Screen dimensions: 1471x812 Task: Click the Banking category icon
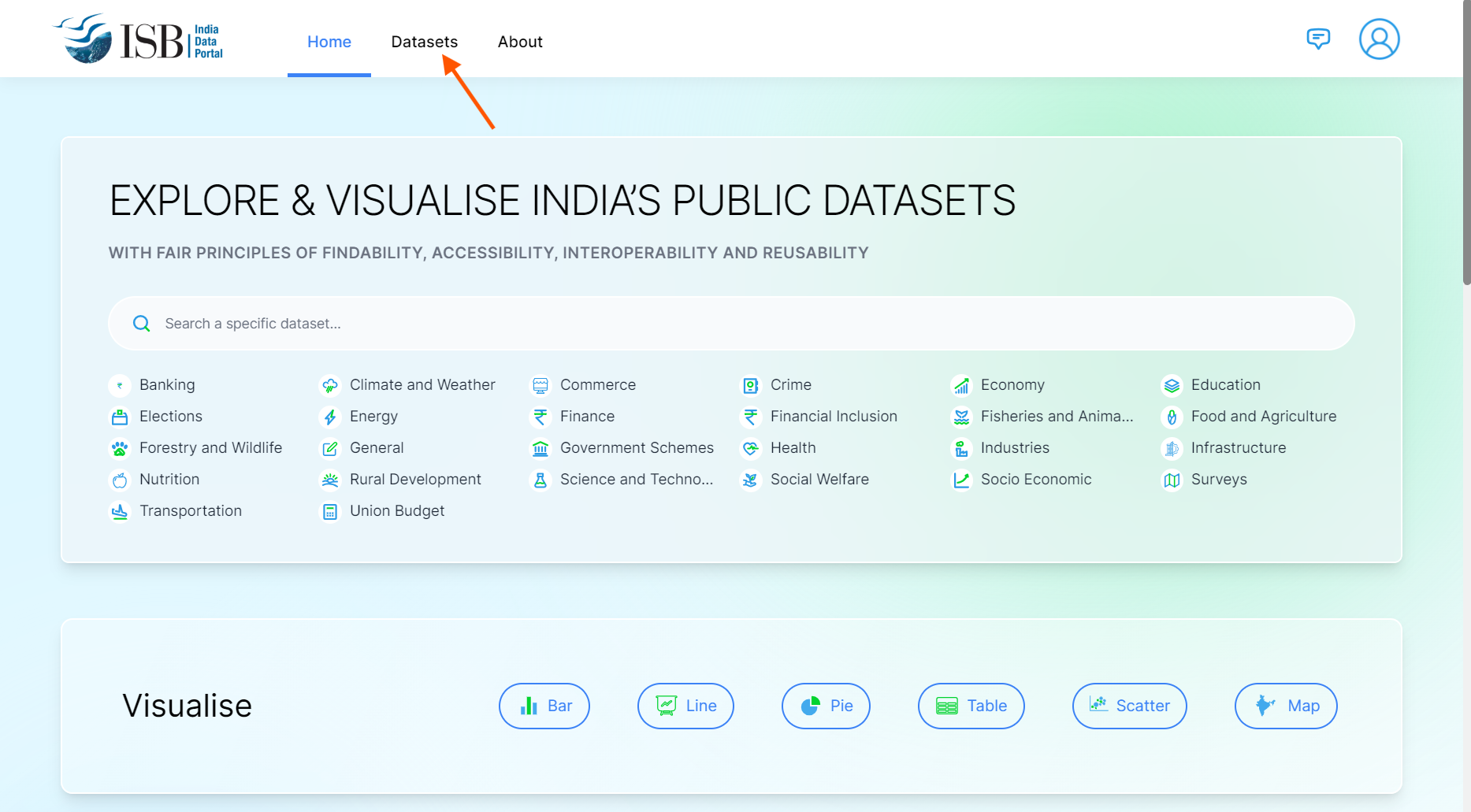click(x=120, y=385)
